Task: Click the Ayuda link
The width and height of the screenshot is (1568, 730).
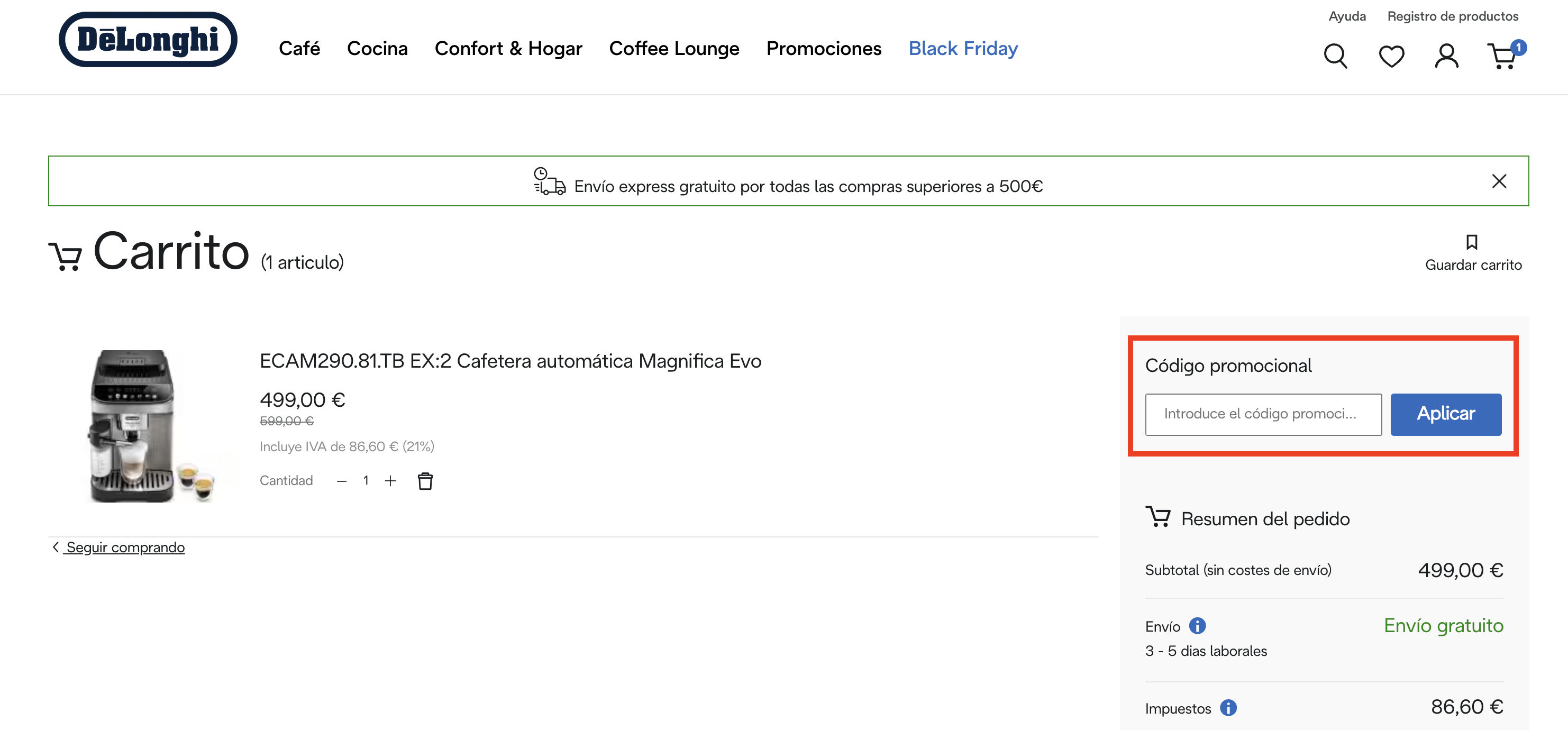Action: 1347,16
